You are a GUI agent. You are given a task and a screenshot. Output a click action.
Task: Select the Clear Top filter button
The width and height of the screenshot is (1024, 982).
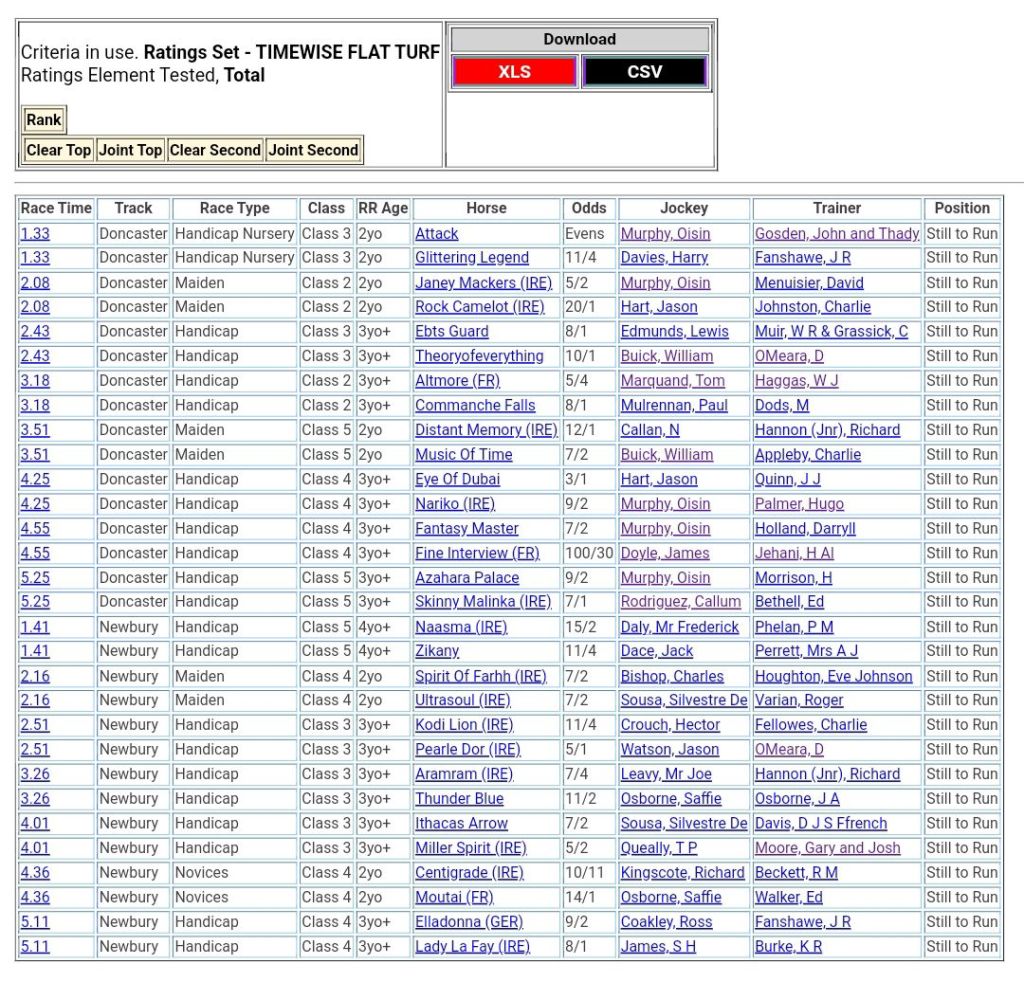tap(58, 150)
